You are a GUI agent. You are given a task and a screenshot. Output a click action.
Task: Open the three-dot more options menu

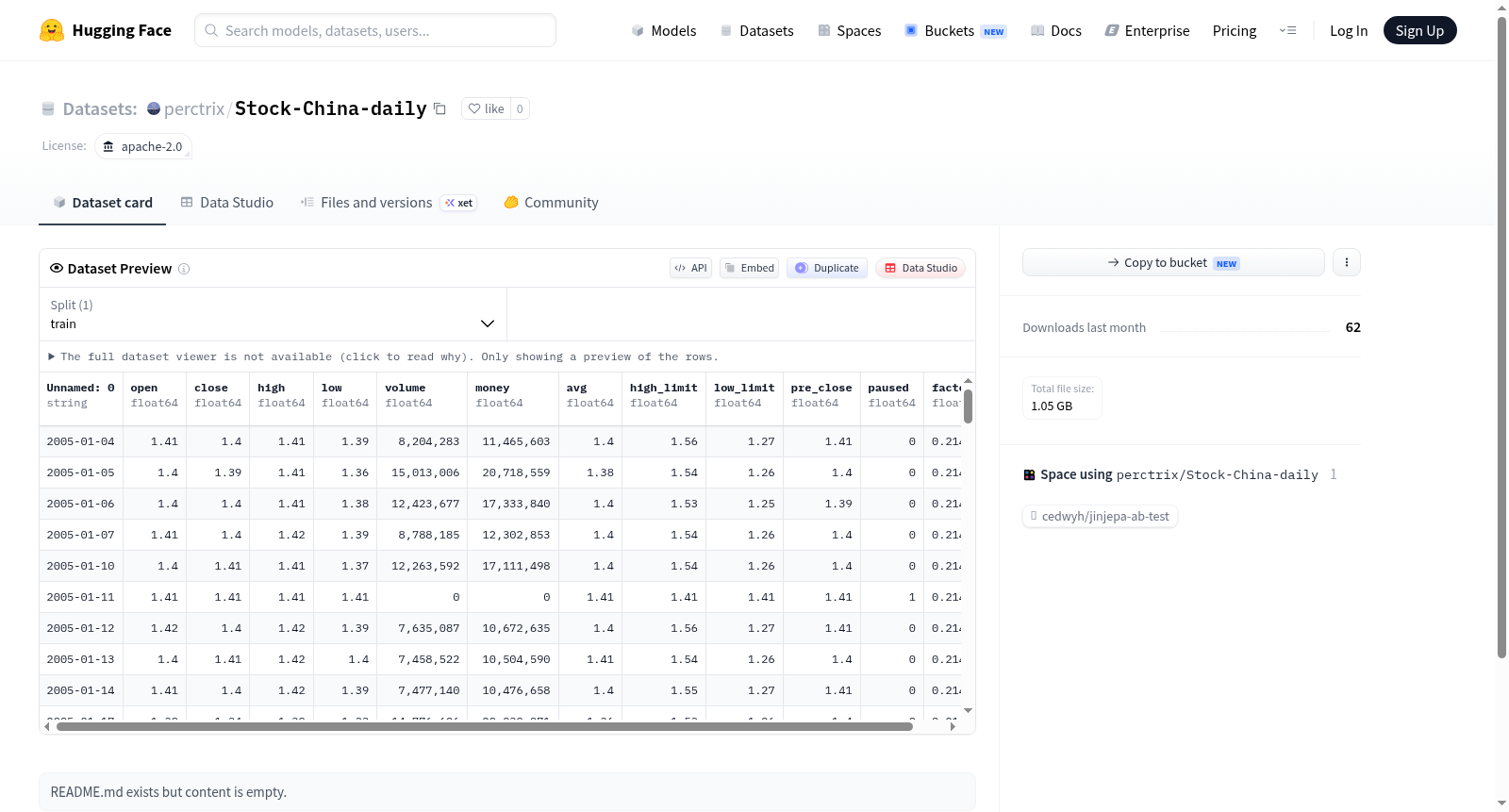(x=1347, y=262)
